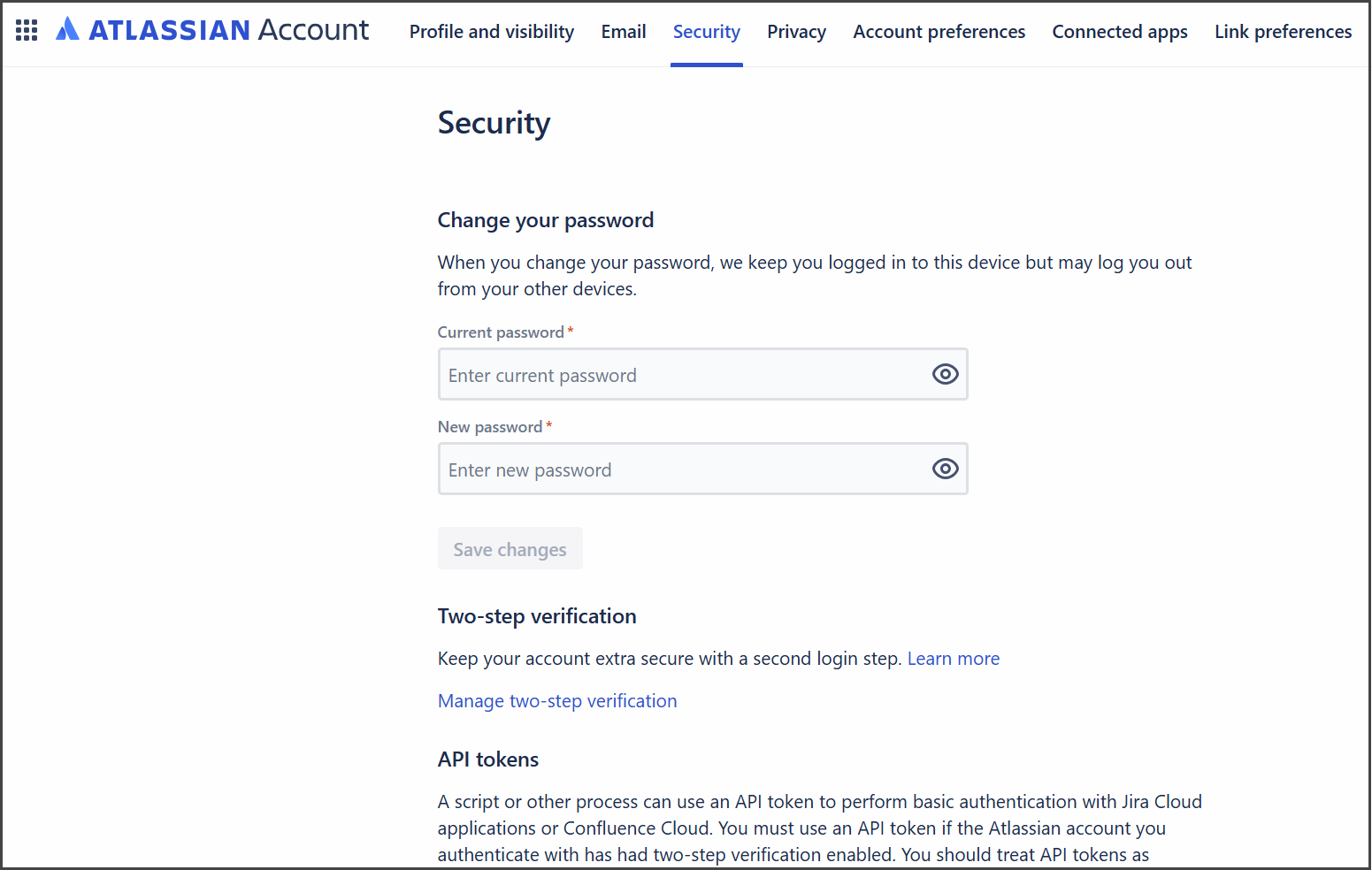The image size is (1372, 870).
Task: Click Manage two-step verification link
Action: 557,701
